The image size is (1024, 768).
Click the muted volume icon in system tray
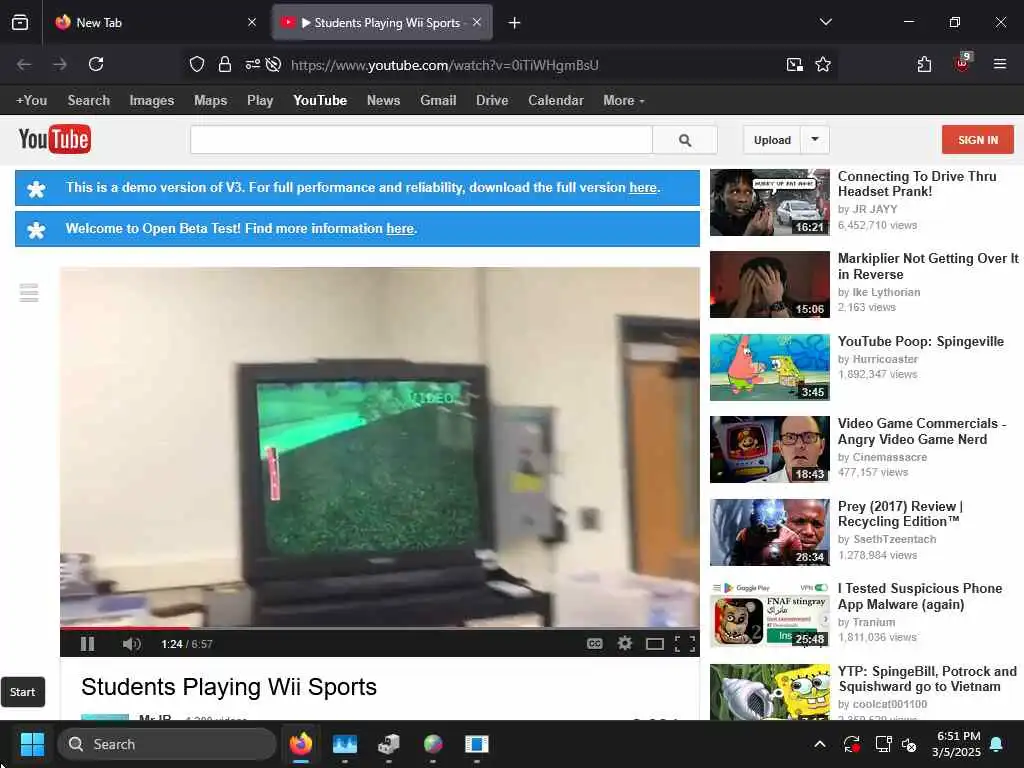coord(909,744)
